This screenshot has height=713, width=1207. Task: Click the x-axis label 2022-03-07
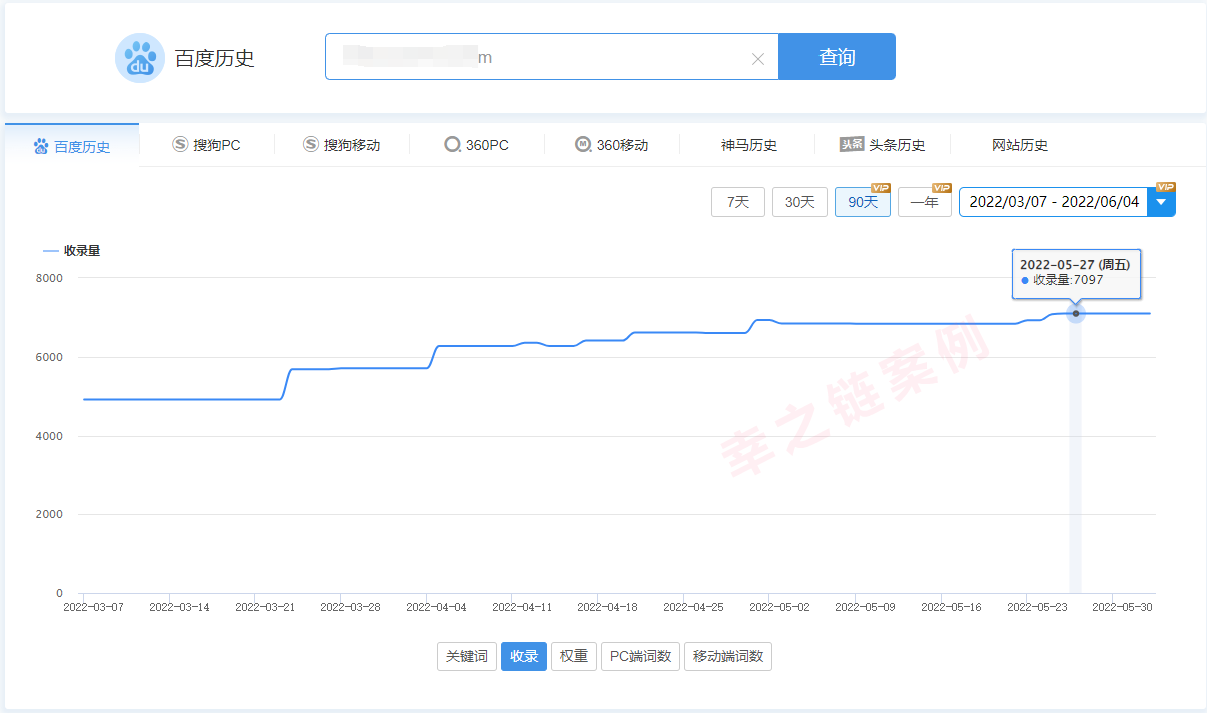tap(93, 607)
